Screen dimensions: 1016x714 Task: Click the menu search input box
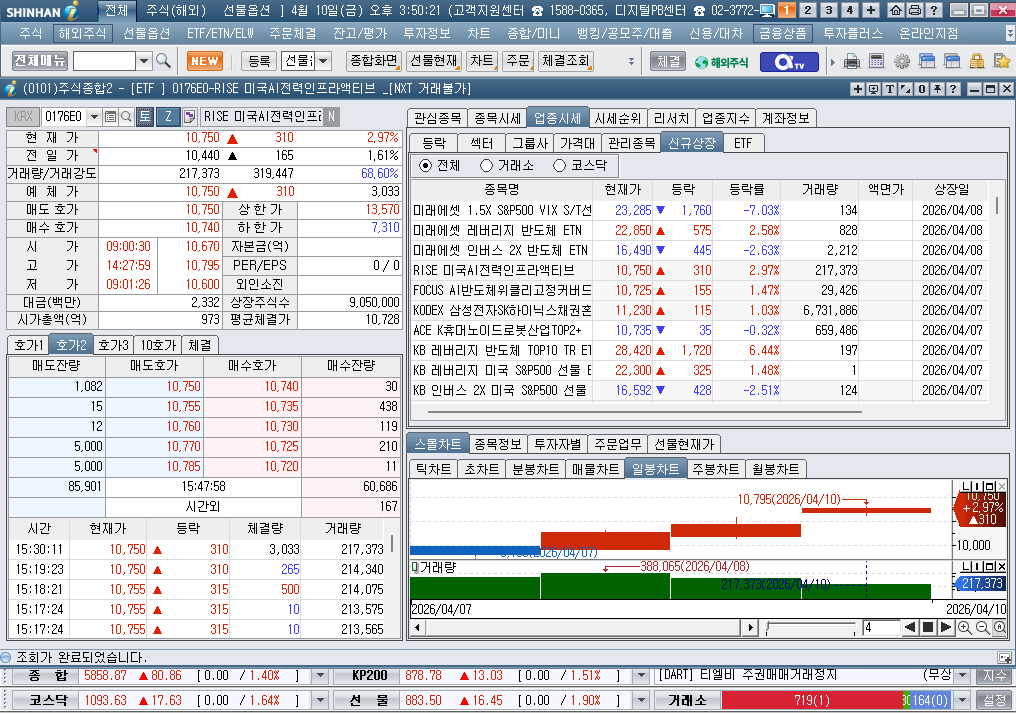coord(104,61)
